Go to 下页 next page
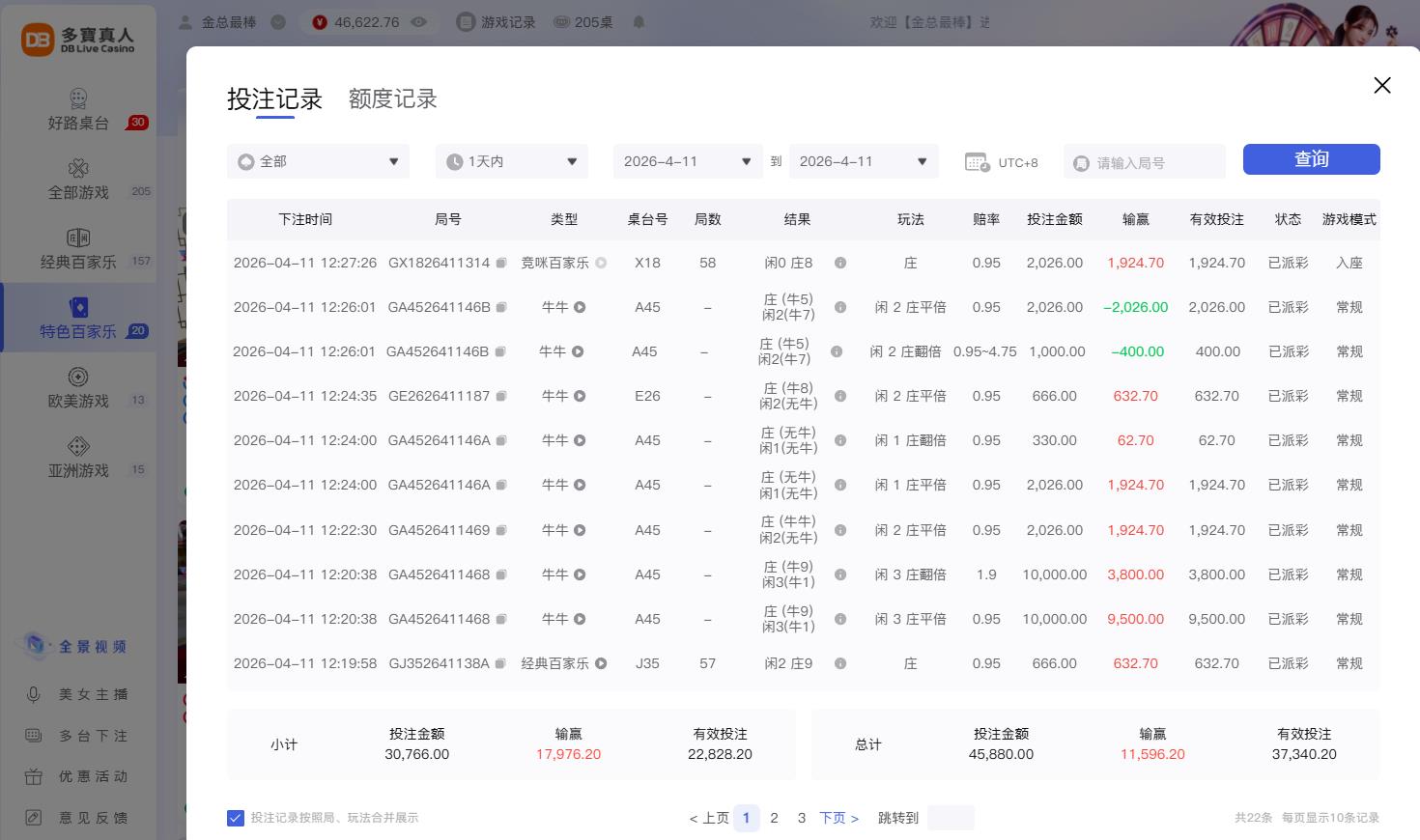1420x840 pixels. click(838, 818)
